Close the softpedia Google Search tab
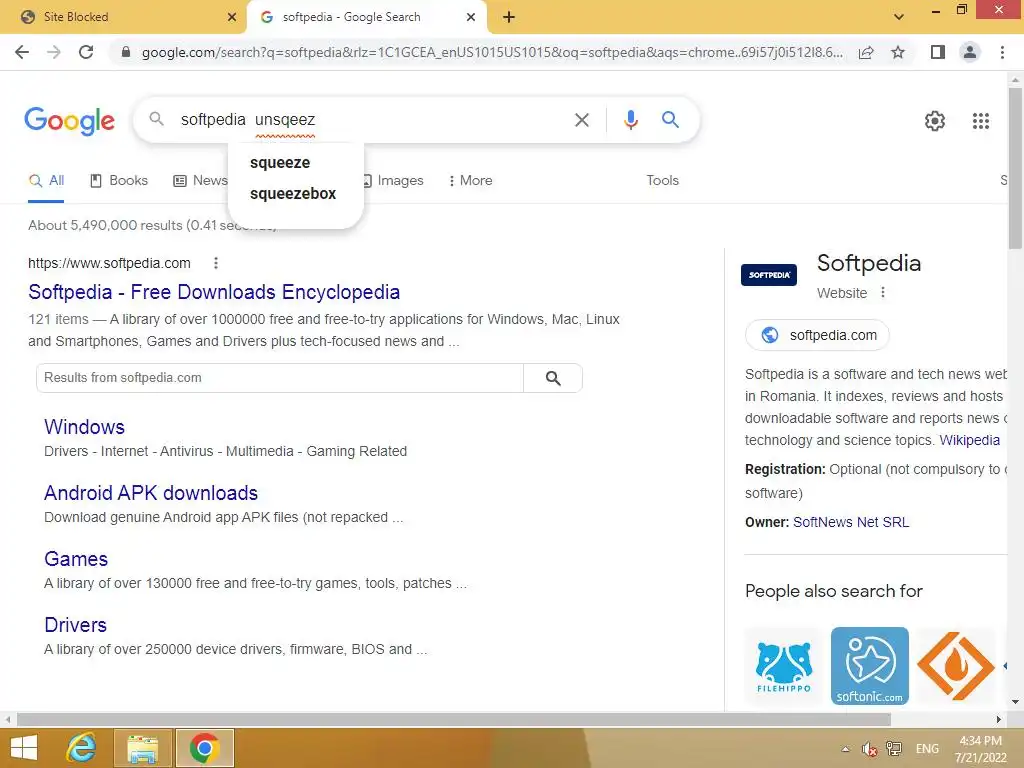 [471, 17]
